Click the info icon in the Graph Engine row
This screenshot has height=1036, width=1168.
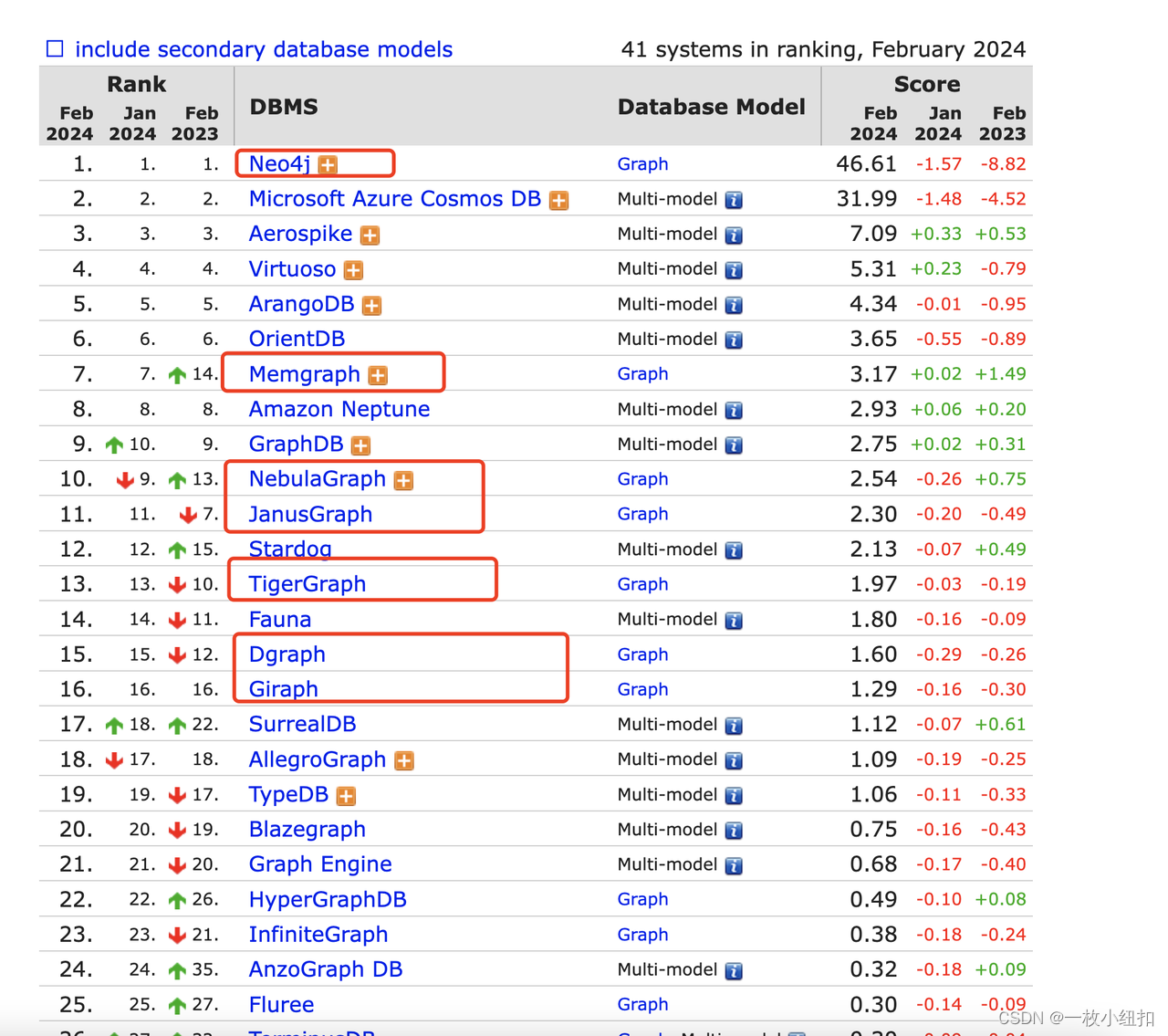point(734,865)
